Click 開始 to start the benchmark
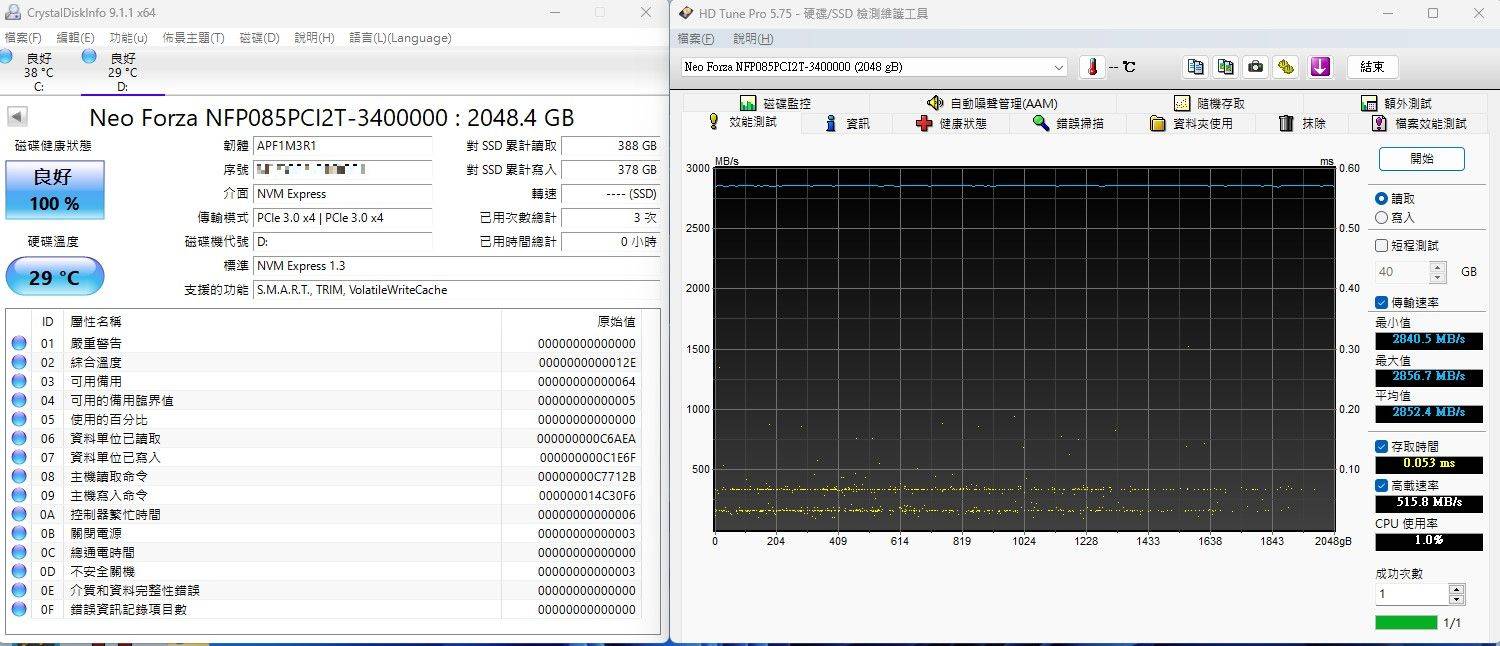Viewport: 1500px width, 646px height. click(x=1421, y=158)
